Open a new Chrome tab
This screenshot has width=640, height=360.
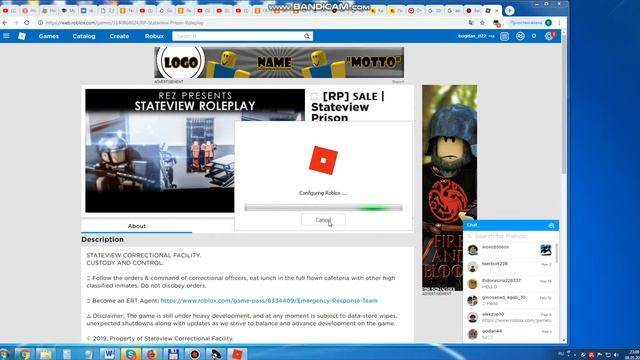click(509, 11)
